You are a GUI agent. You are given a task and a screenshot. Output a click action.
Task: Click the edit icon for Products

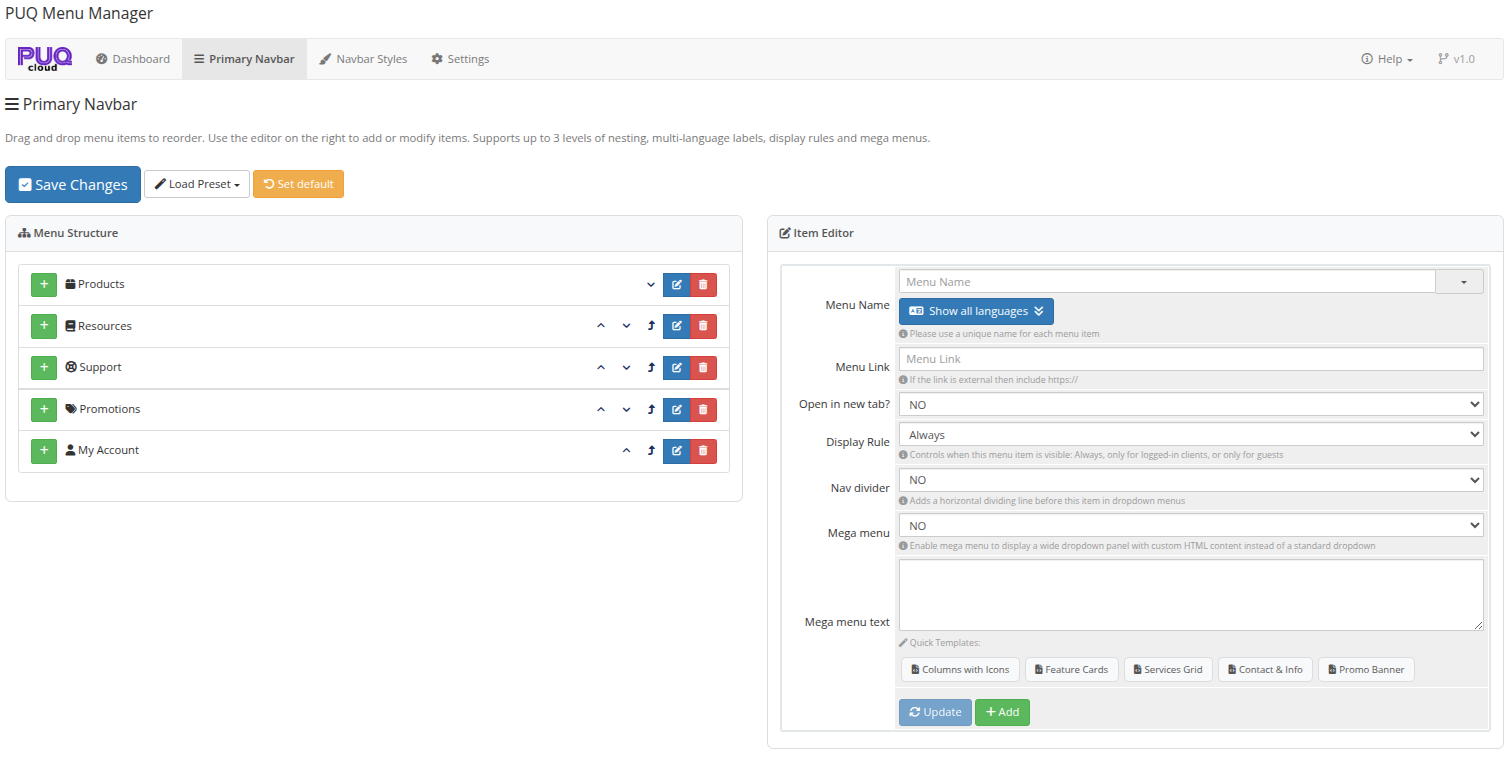[676, 285]
